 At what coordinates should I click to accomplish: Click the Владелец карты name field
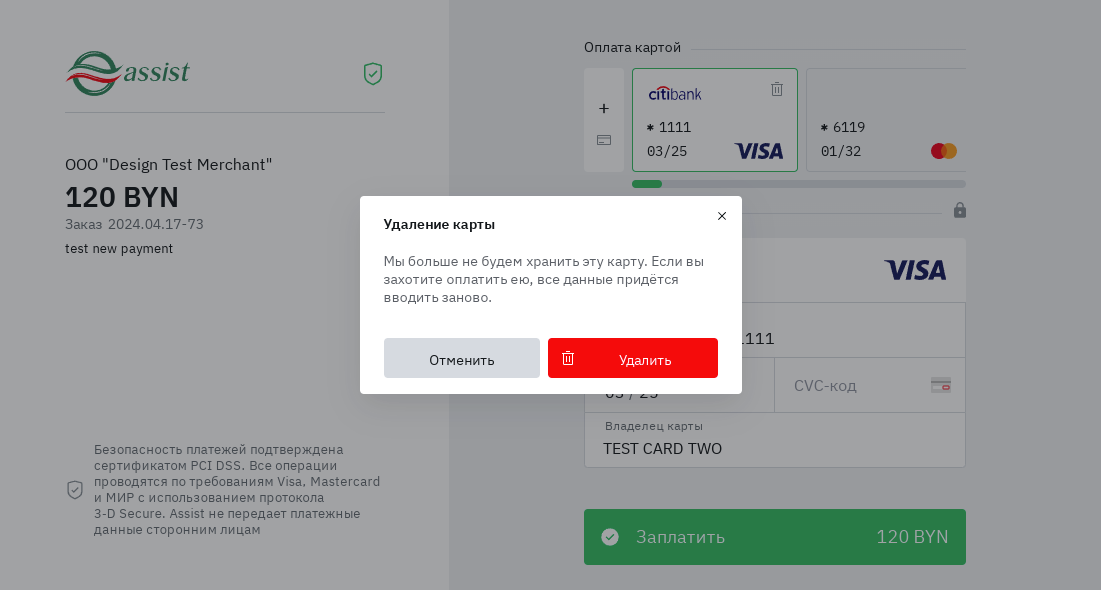click(775, 449)
